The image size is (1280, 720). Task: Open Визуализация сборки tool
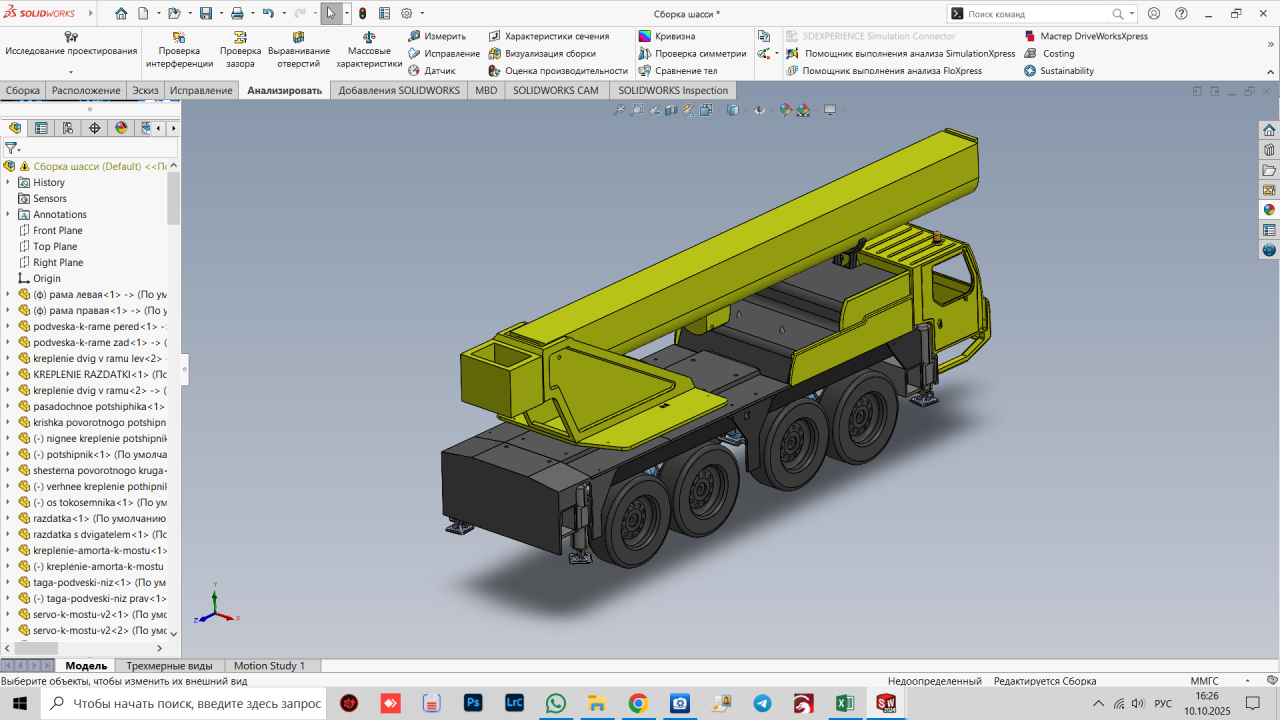(x=495, y=54)
